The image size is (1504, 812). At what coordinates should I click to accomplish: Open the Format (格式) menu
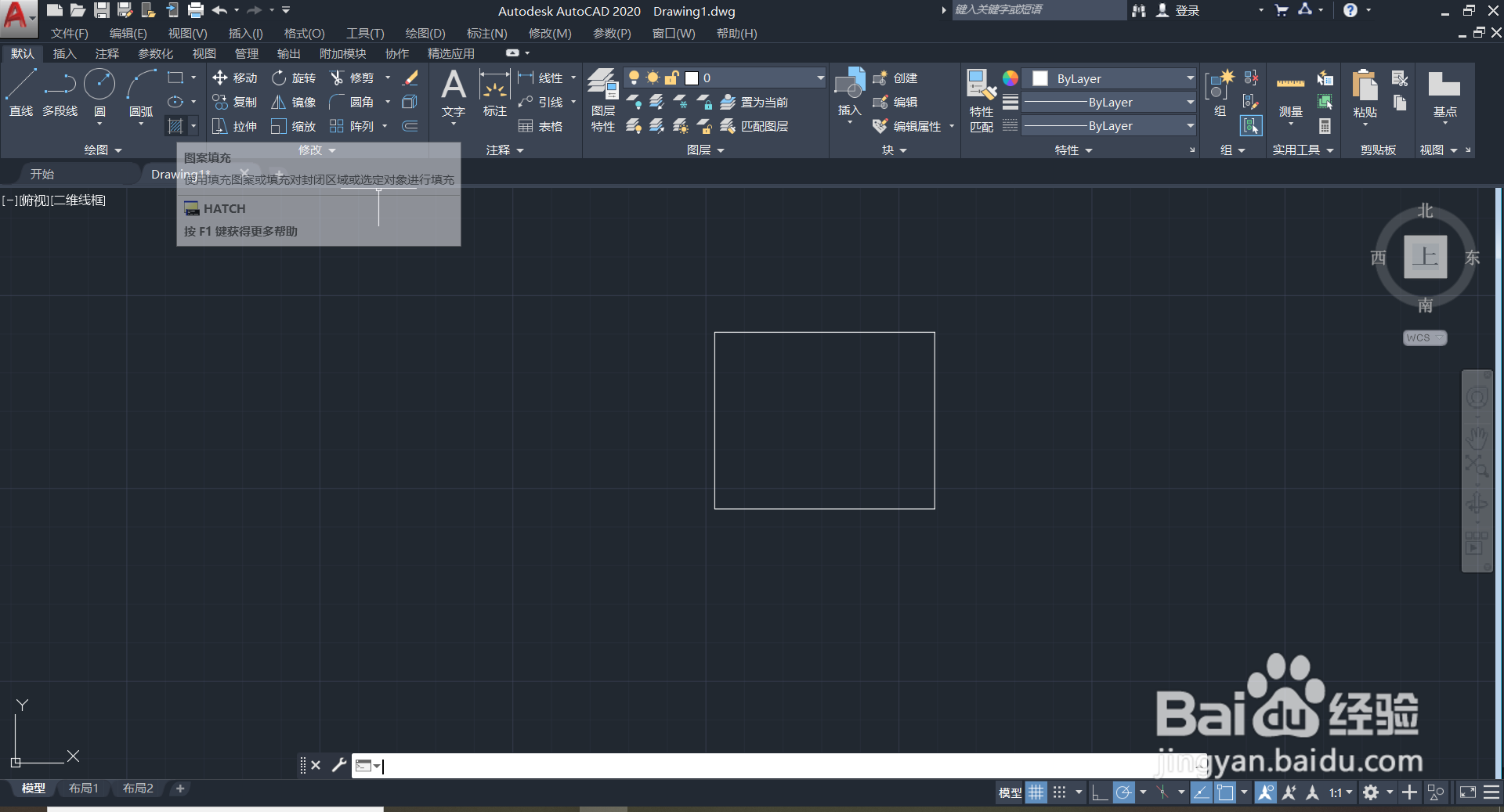pos(304,33)
